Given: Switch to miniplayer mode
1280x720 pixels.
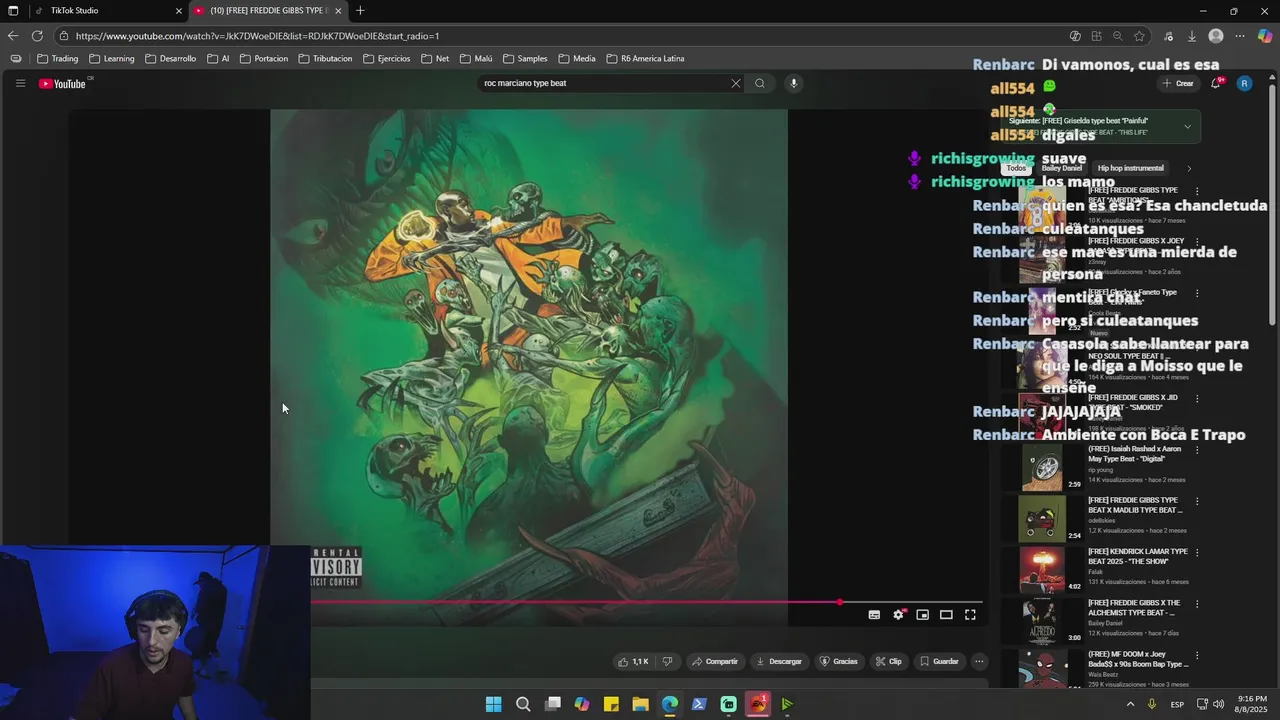Looking at the screenshot, I should click(x=922, y=615).
